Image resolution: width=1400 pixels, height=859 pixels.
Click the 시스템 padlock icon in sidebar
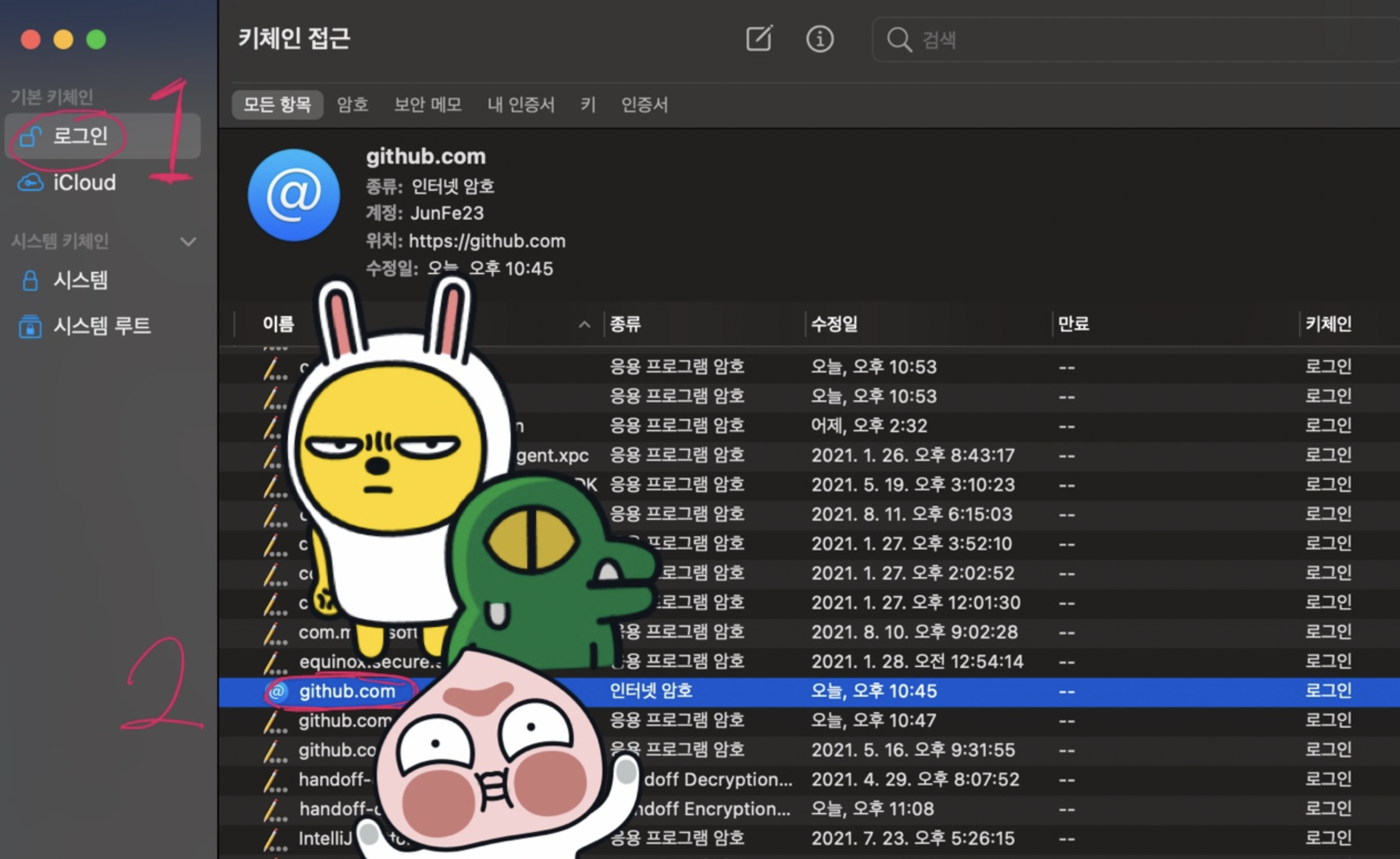tap(30, 280)
